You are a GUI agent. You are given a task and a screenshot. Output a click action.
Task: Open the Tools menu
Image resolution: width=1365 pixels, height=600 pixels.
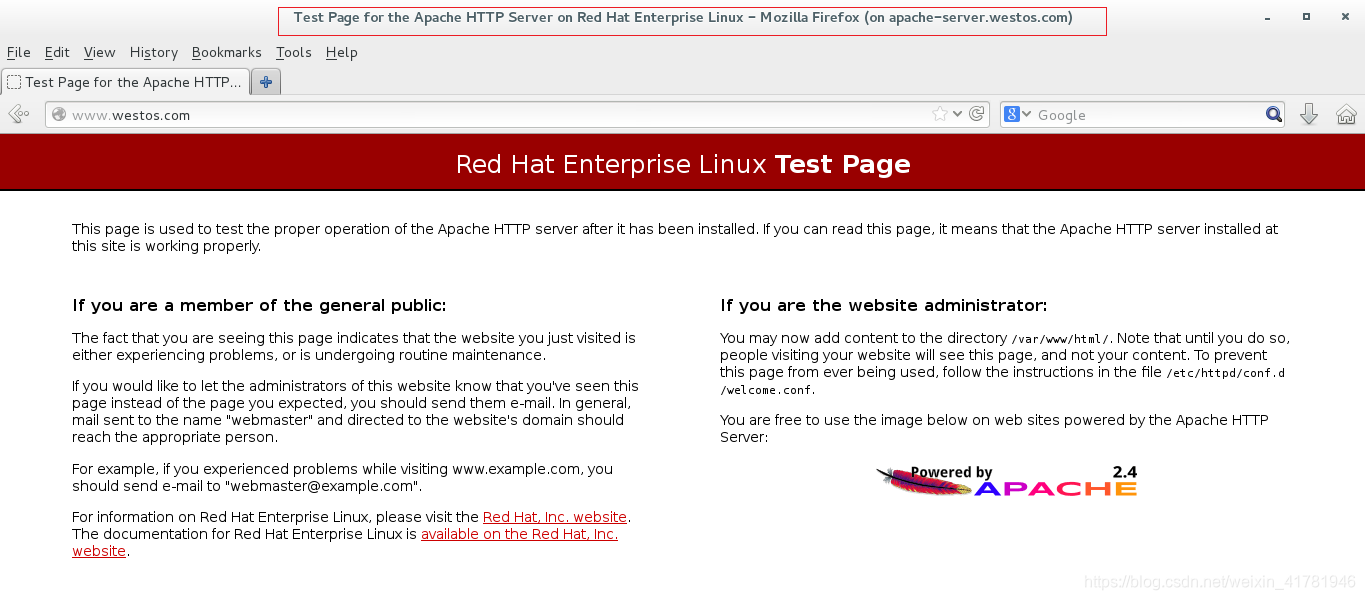pyautogui.click(x=294, y=52)
